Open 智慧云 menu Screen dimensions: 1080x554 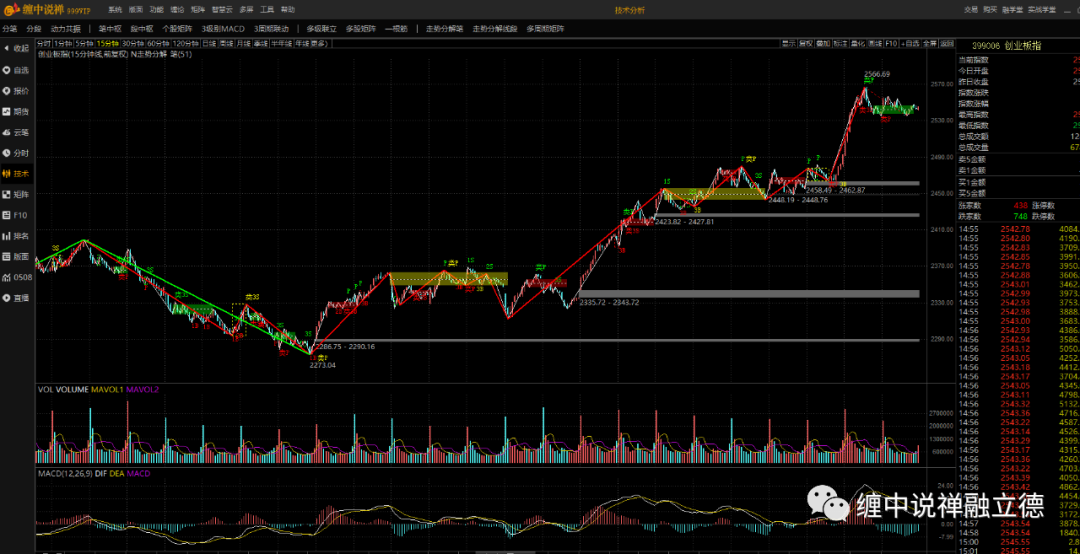[x=222, y=10]
